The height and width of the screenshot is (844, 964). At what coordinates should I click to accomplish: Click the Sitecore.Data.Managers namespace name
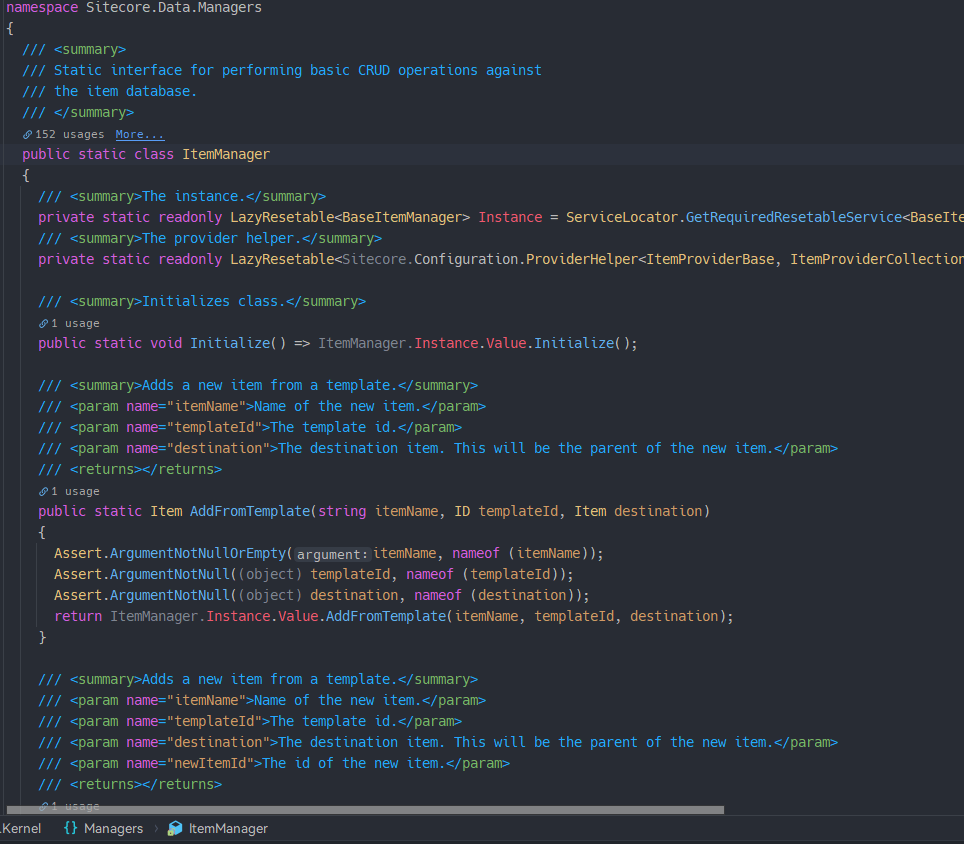click(174, 8)
